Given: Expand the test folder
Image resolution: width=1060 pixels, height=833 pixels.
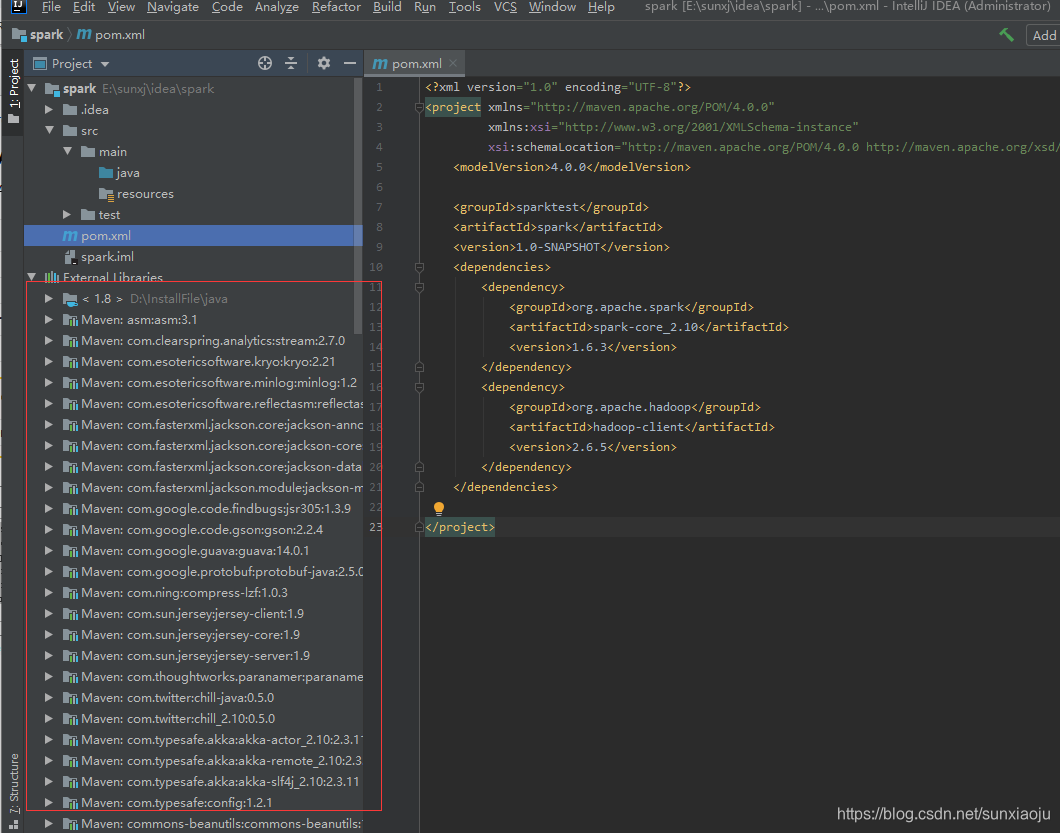Looking at the screenshot, I should click(67, 214).
